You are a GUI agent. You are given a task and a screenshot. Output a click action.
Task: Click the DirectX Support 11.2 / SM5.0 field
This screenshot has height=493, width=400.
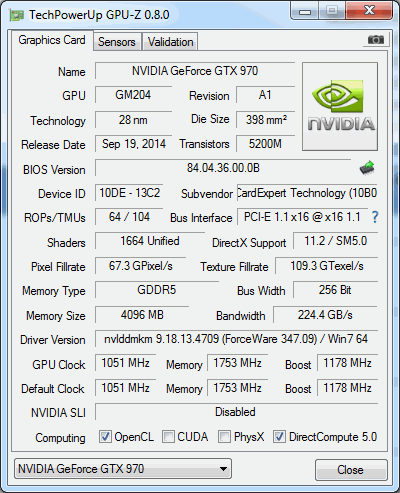(x=336, y=241)
